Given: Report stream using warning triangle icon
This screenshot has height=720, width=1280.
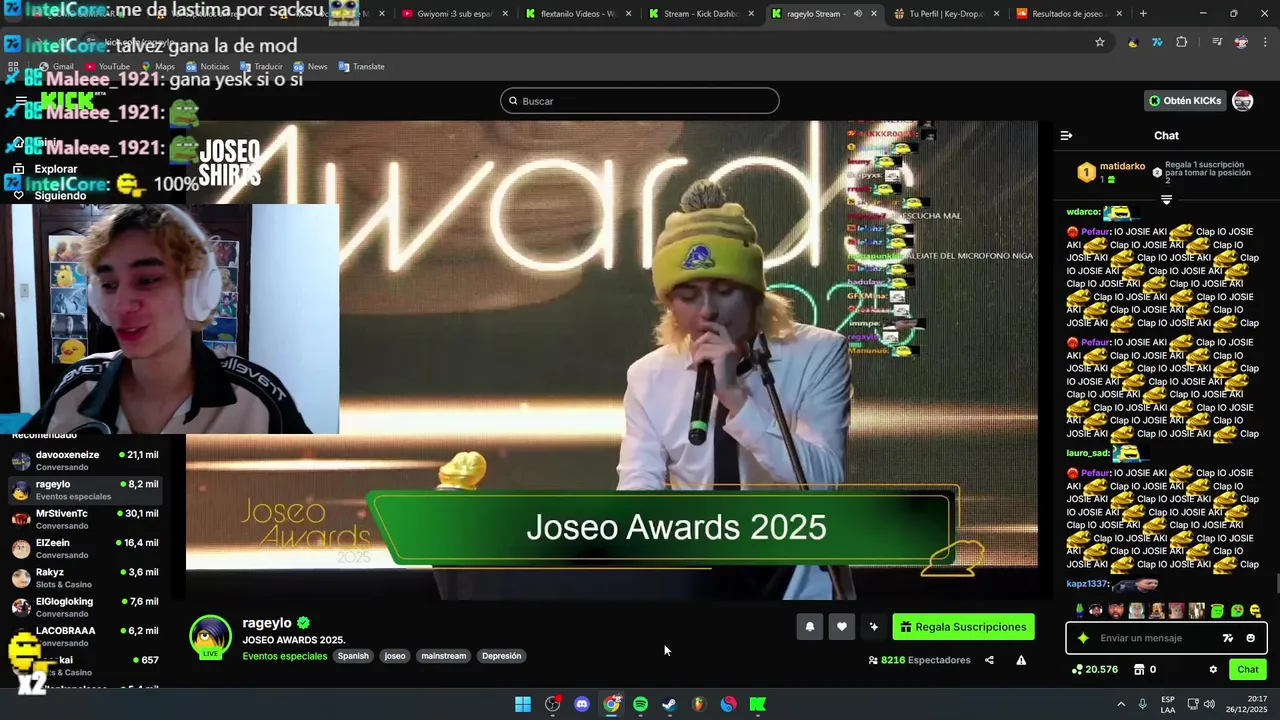Looking at the screenshot, I should 1021,660.
